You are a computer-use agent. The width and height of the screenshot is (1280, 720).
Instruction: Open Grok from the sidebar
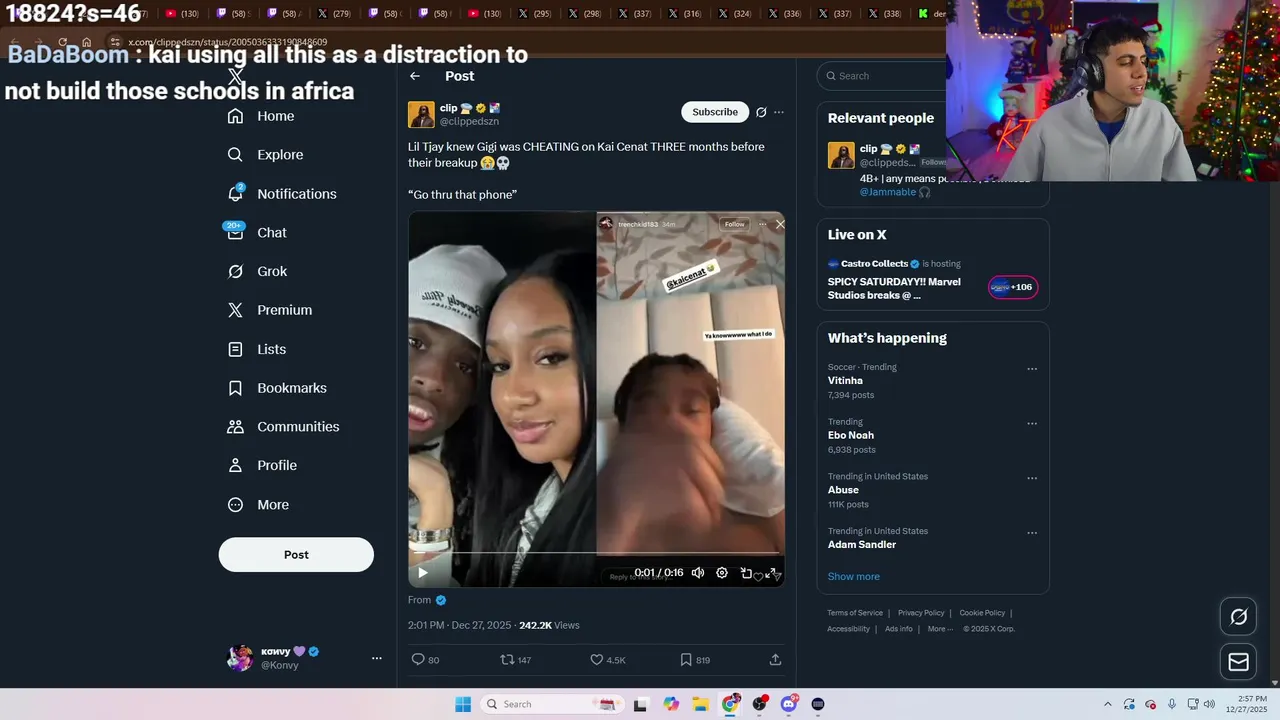pyautogui.click(x=257, y=272)
